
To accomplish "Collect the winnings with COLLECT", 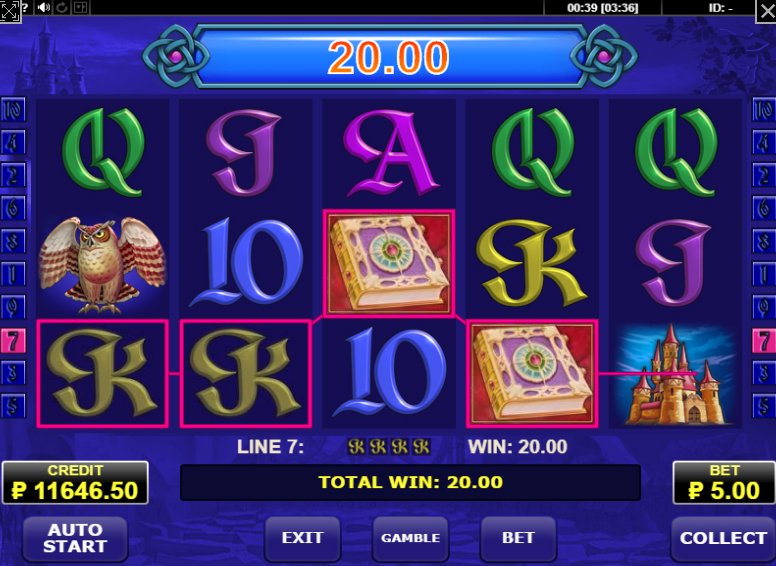I will (723, 538).
